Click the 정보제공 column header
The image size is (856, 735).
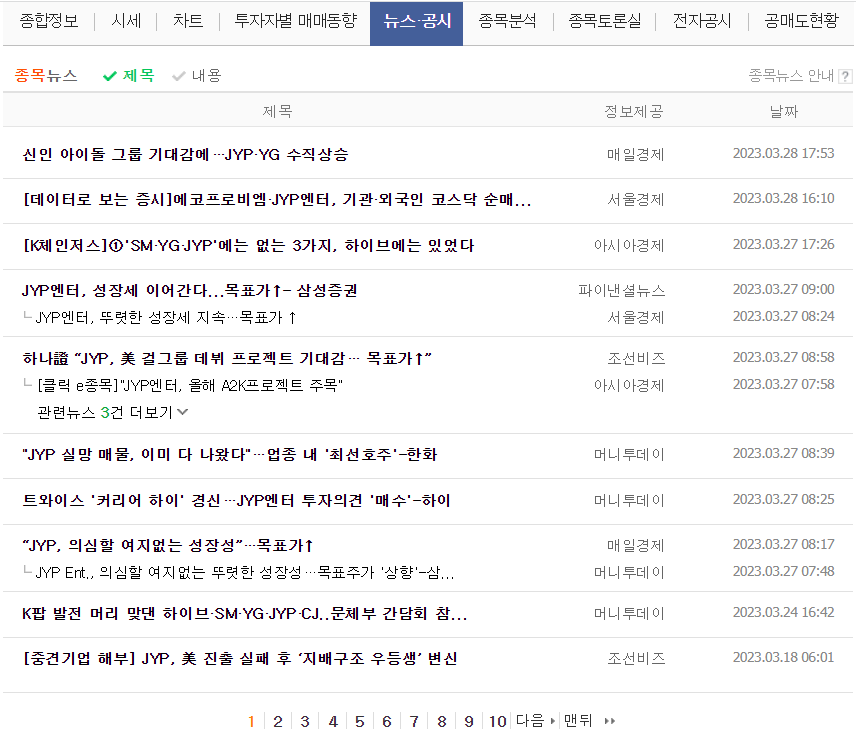pos(634,111)
